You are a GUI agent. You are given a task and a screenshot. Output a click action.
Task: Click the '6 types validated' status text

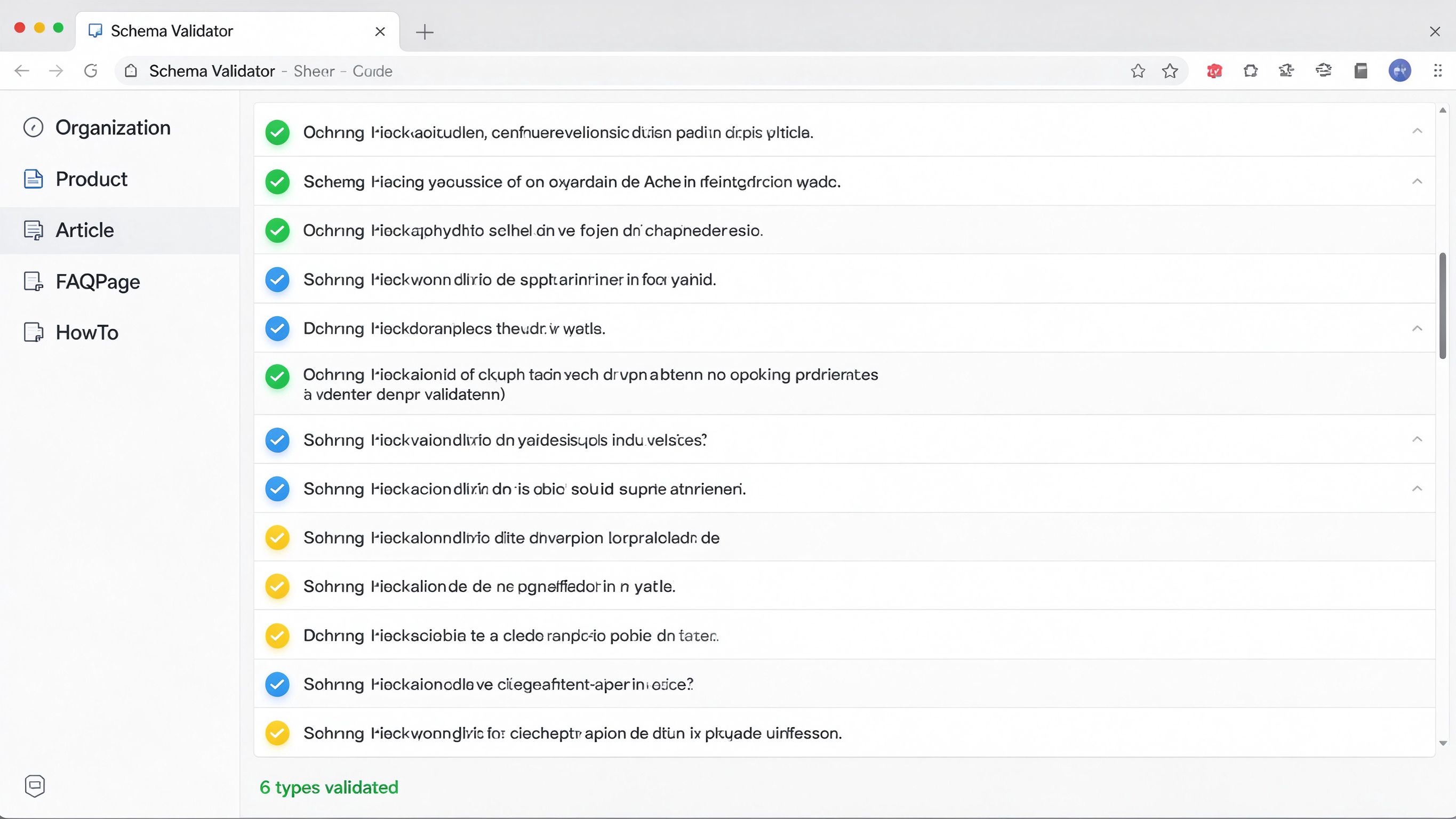coord(329,788)
